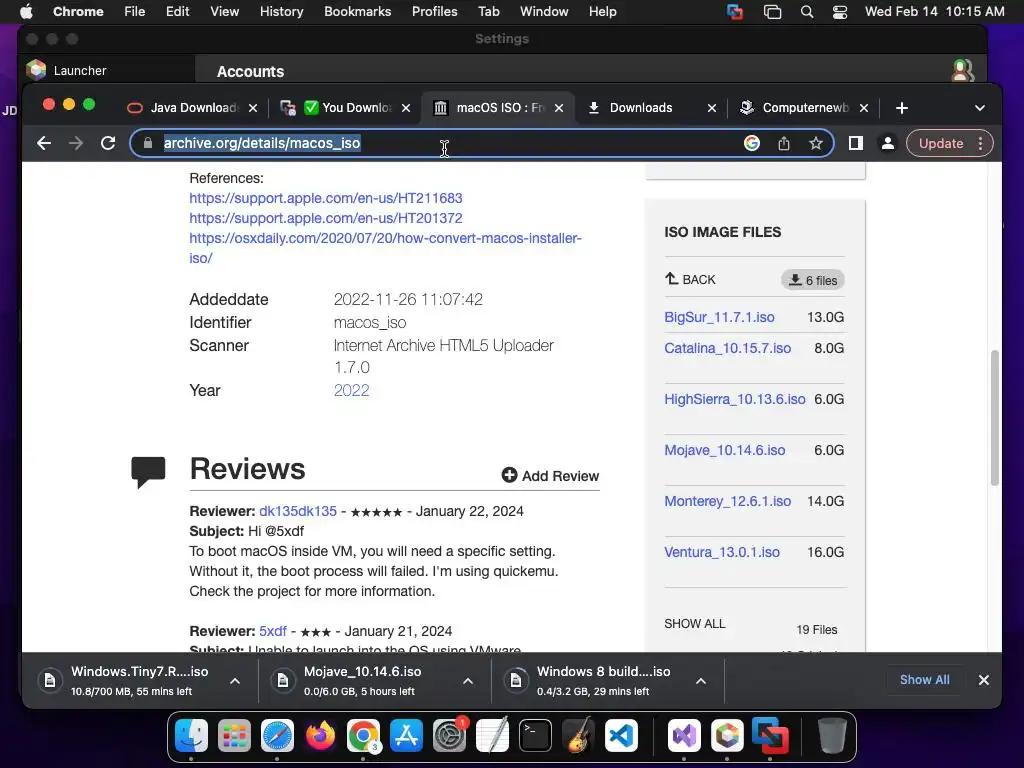Go back with the browser back arrow
Screen dimensions: 1024x768
(x=44, y=143)
